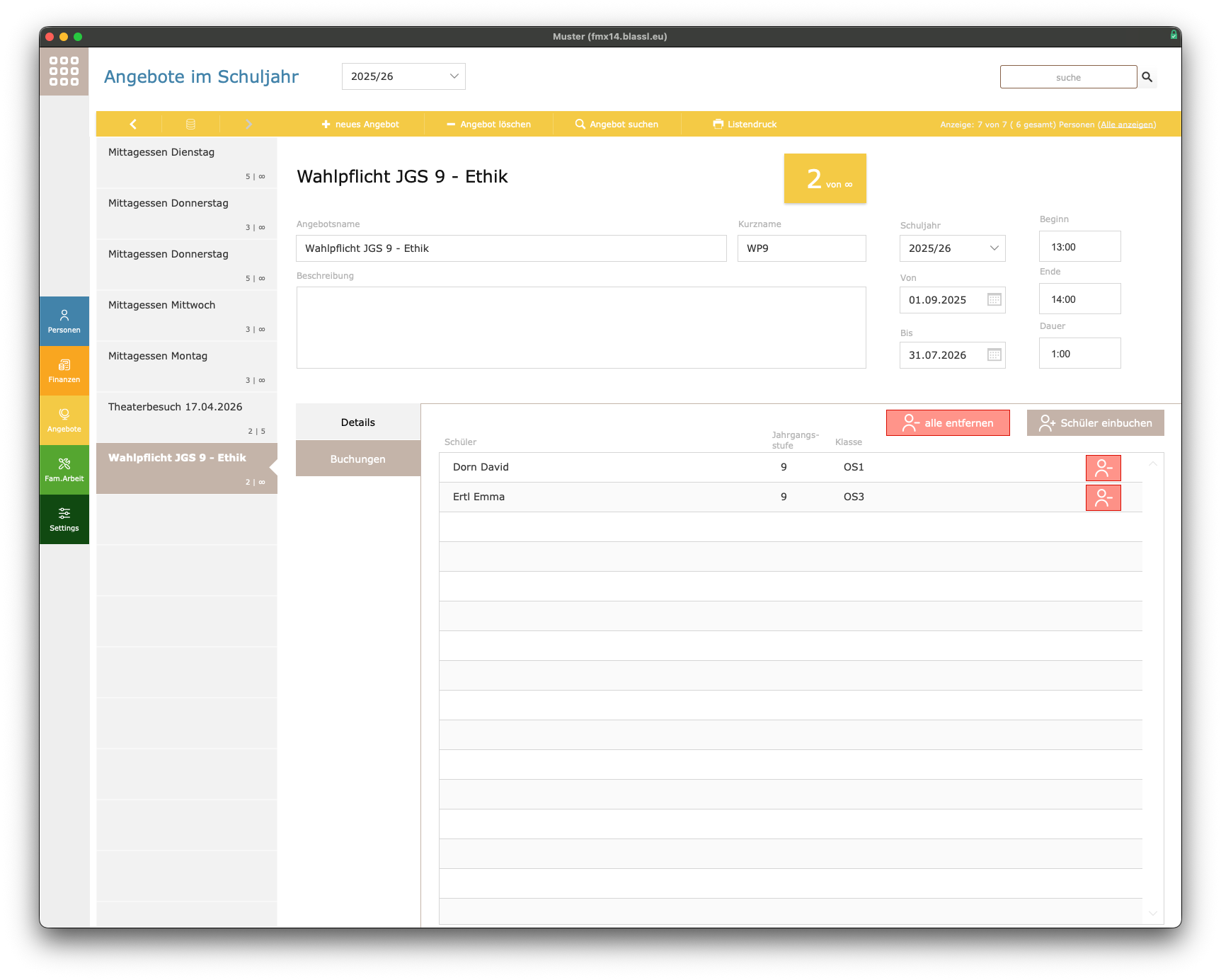The image size is (1221, 980).
Task: Select the Buchungen tab
Action: (x=358, y=459)
